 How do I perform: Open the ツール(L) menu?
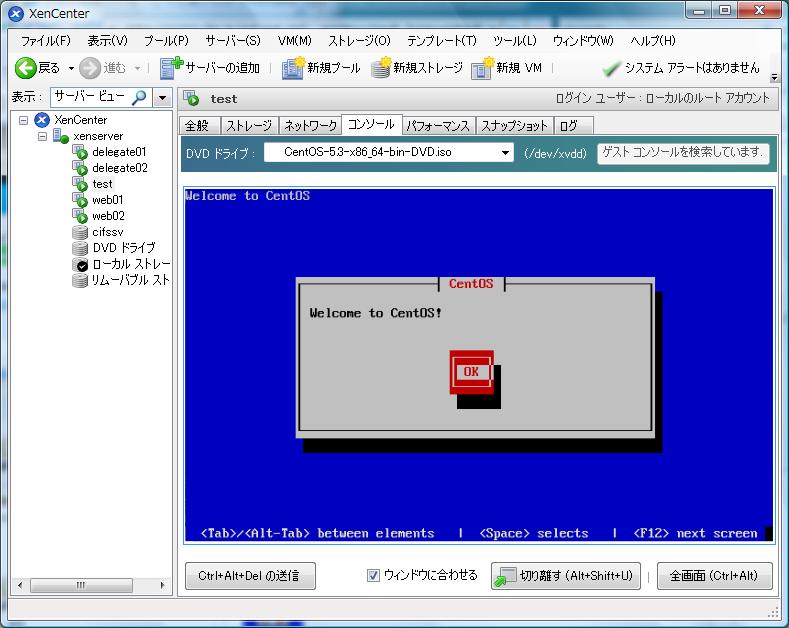click(x=514, y=41)
